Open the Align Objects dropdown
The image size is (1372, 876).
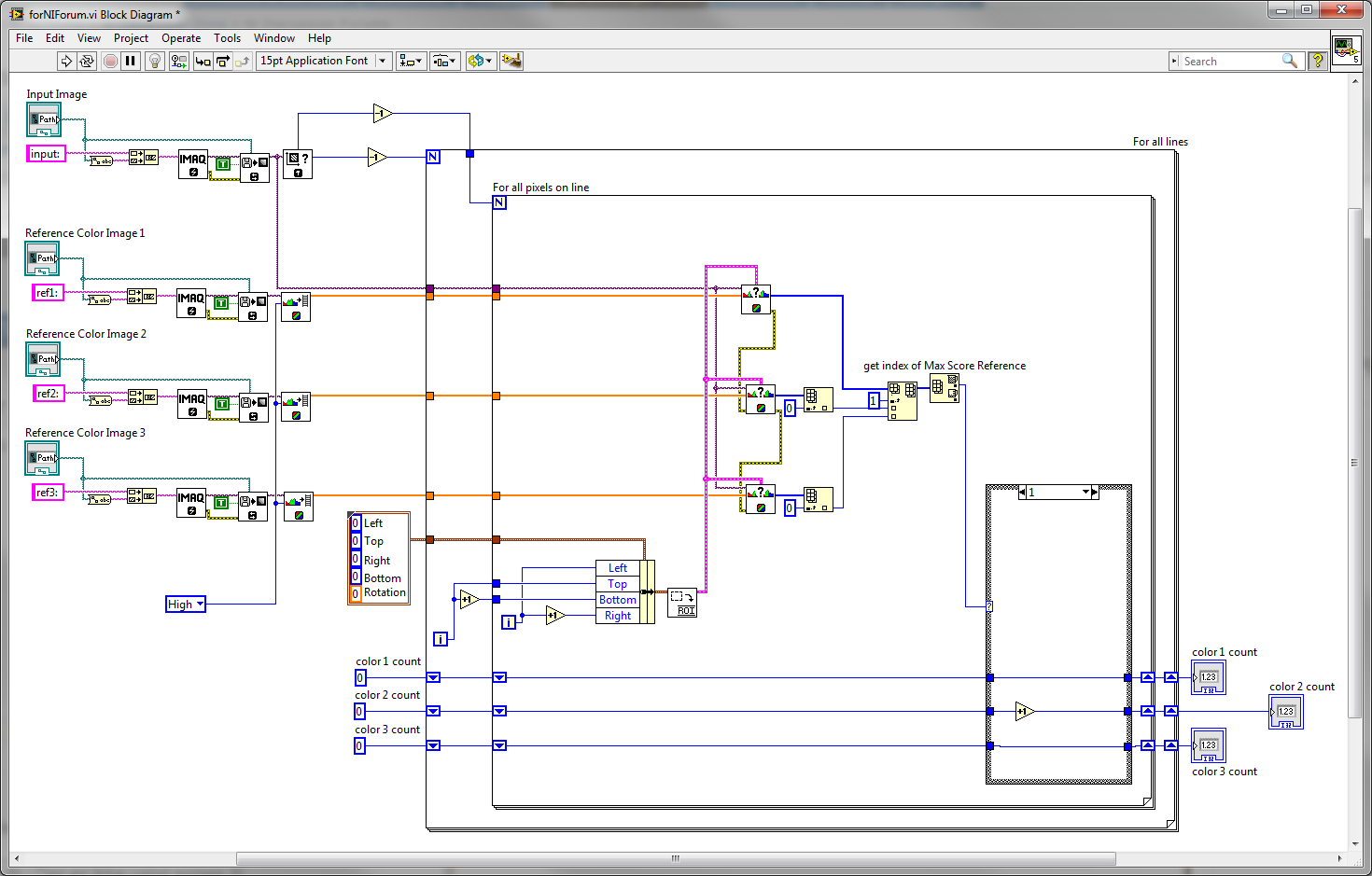tap(411, 61)
